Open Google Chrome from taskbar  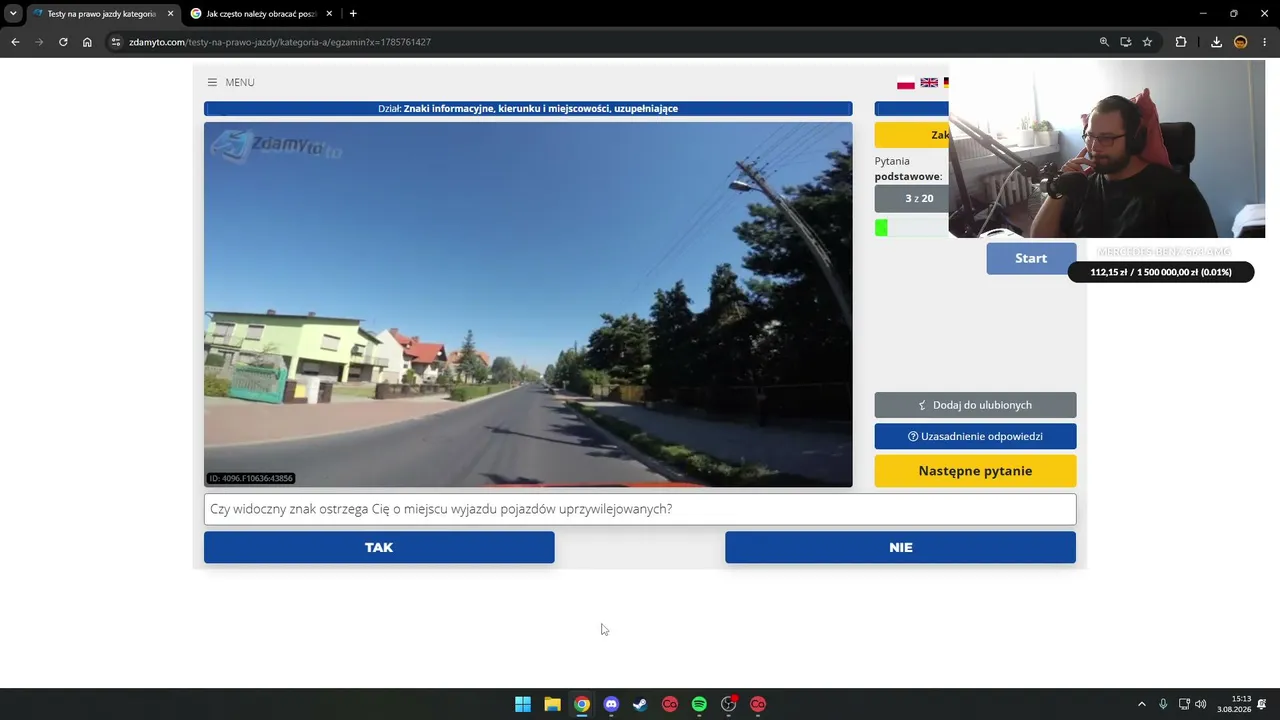tap(582, 704)
